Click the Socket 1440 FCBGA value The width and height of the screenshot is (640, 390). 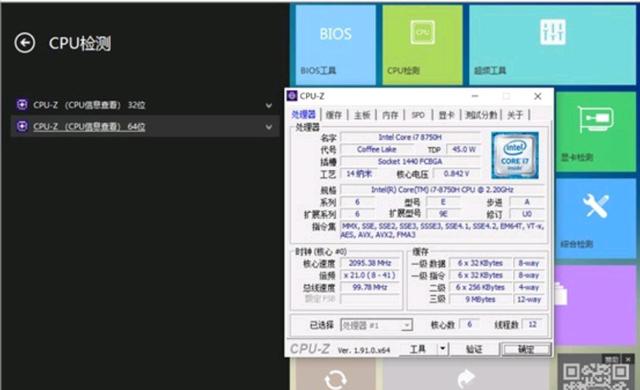pyautogui.click(x=410, y=162)
